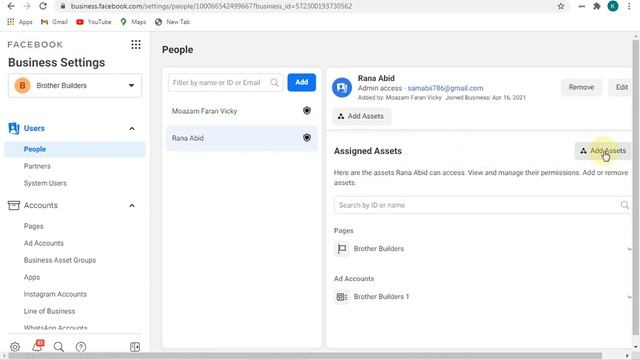The height and width of the screenshot is (360, 640).
Task: Open Brother Builders business account dropdown
Action: (75, 86)
